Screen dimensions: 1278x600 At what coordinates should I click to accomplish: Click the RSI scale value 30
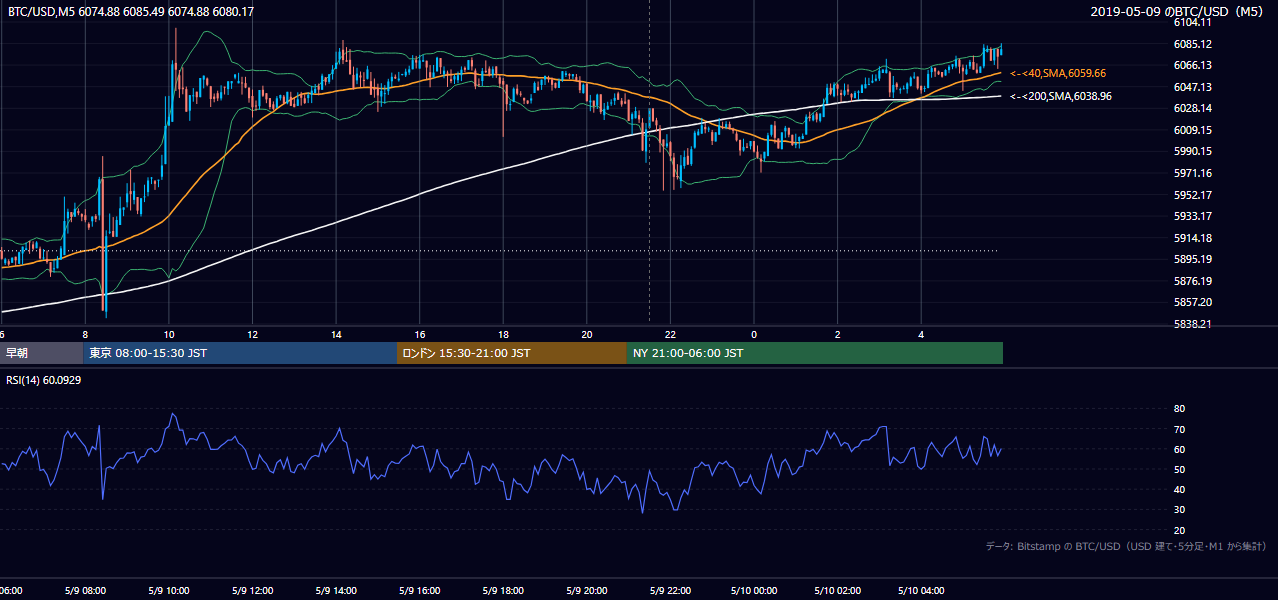[x=1179, y=510]
